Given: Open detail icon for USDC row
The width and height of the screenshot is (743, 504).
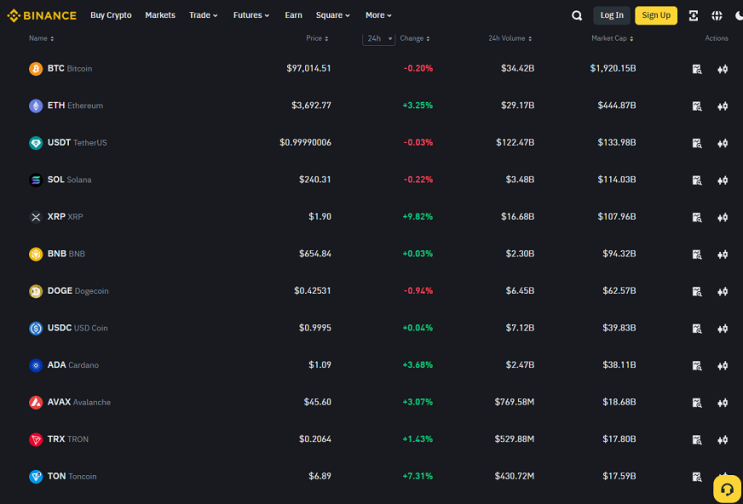Looking at the screenshot, I should point(697,329).
